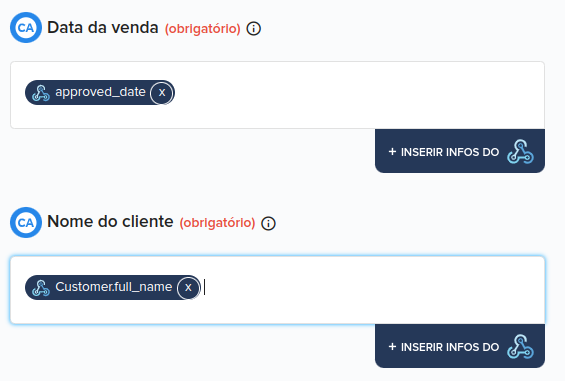The height and width of the screenshot is (381, 565).
Task: Click empty area of Data da venda field
Action: (357, 95)
